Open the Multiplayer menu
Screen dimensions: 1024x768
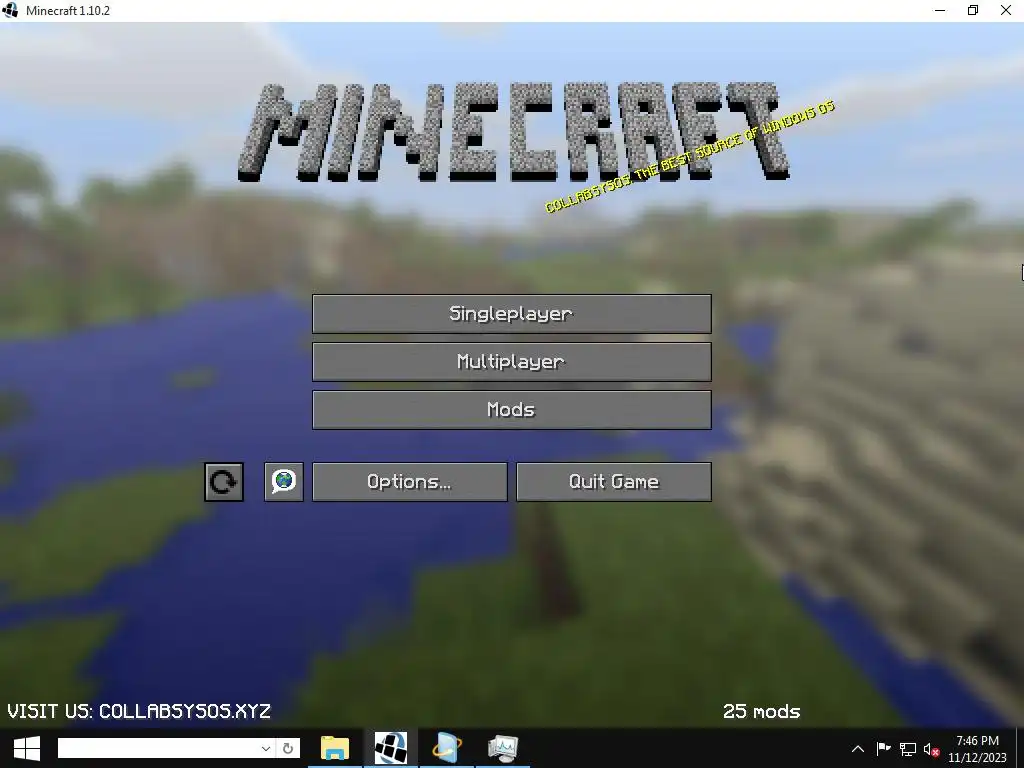[511, 362]
